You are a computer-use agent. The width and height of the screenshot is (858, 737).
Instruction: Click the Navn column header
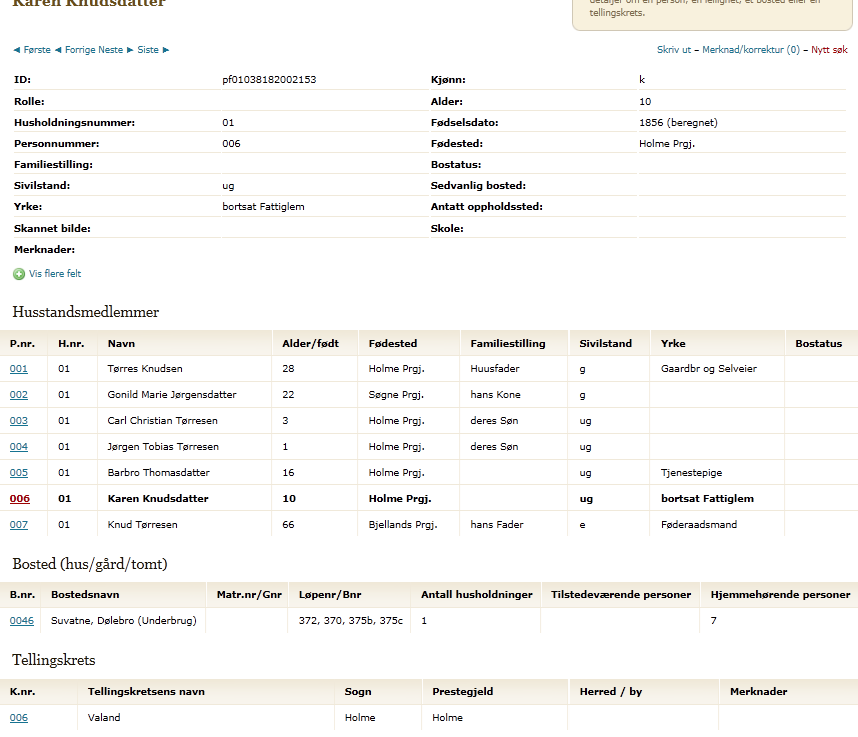point(121,344)
